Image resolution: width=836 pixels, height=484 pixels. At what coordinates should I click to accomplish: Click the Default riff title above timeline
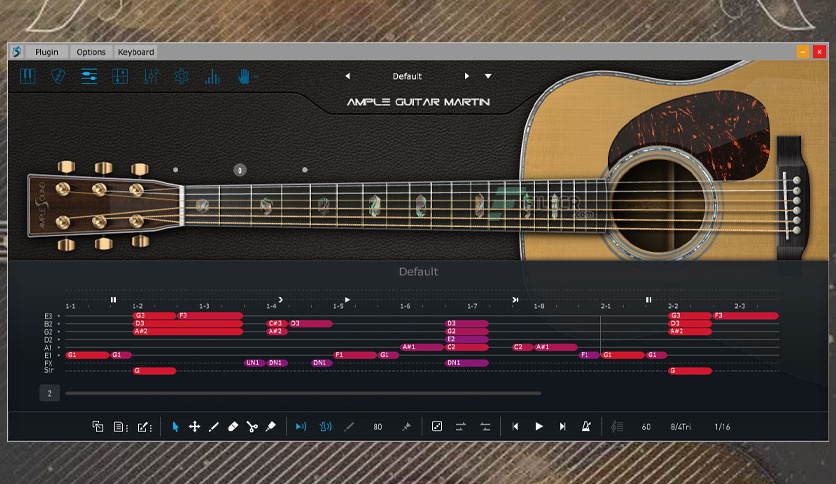419,272
